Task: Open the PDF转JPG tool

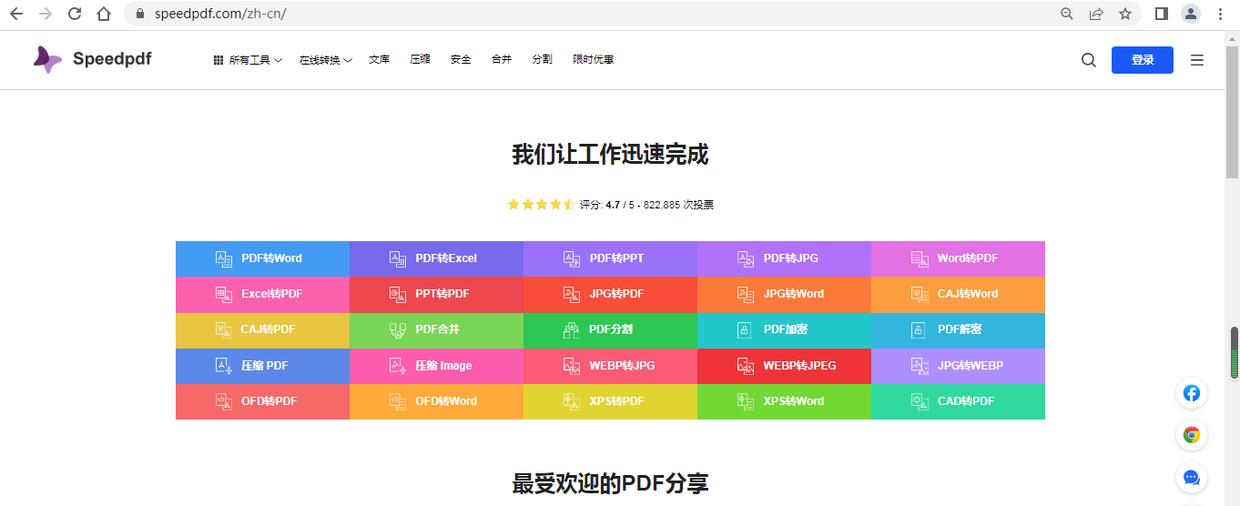Action: (784, 258)
